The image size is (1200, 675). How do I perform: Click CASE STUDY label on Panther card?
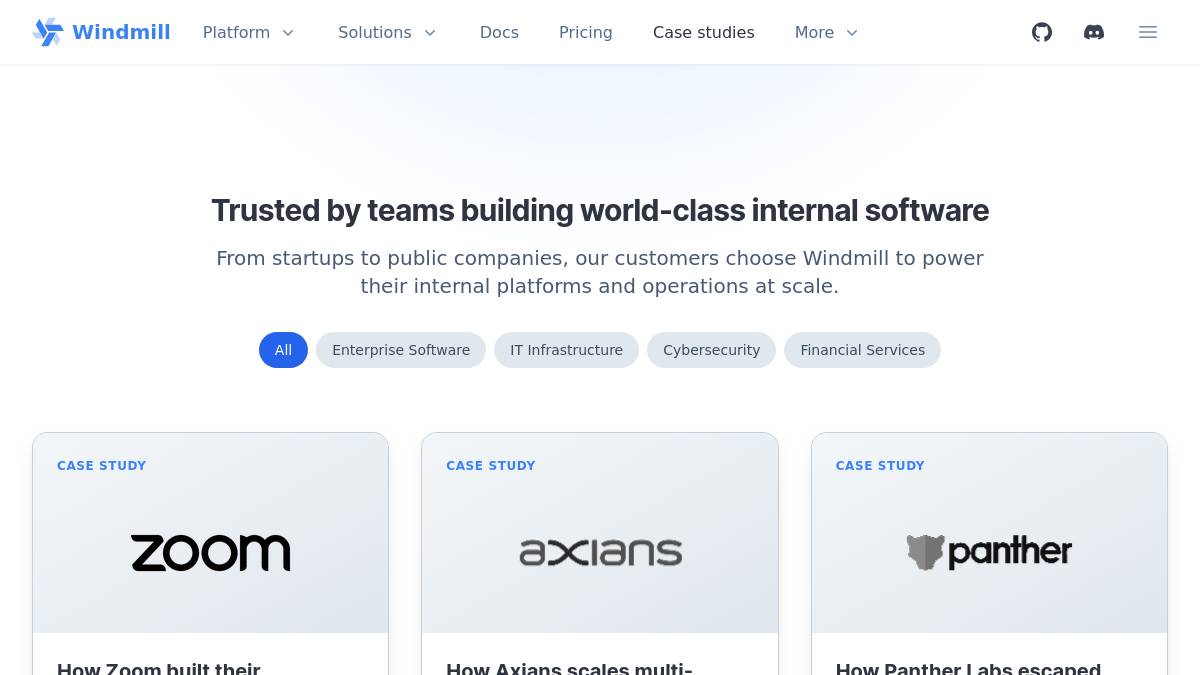[880, 466]
